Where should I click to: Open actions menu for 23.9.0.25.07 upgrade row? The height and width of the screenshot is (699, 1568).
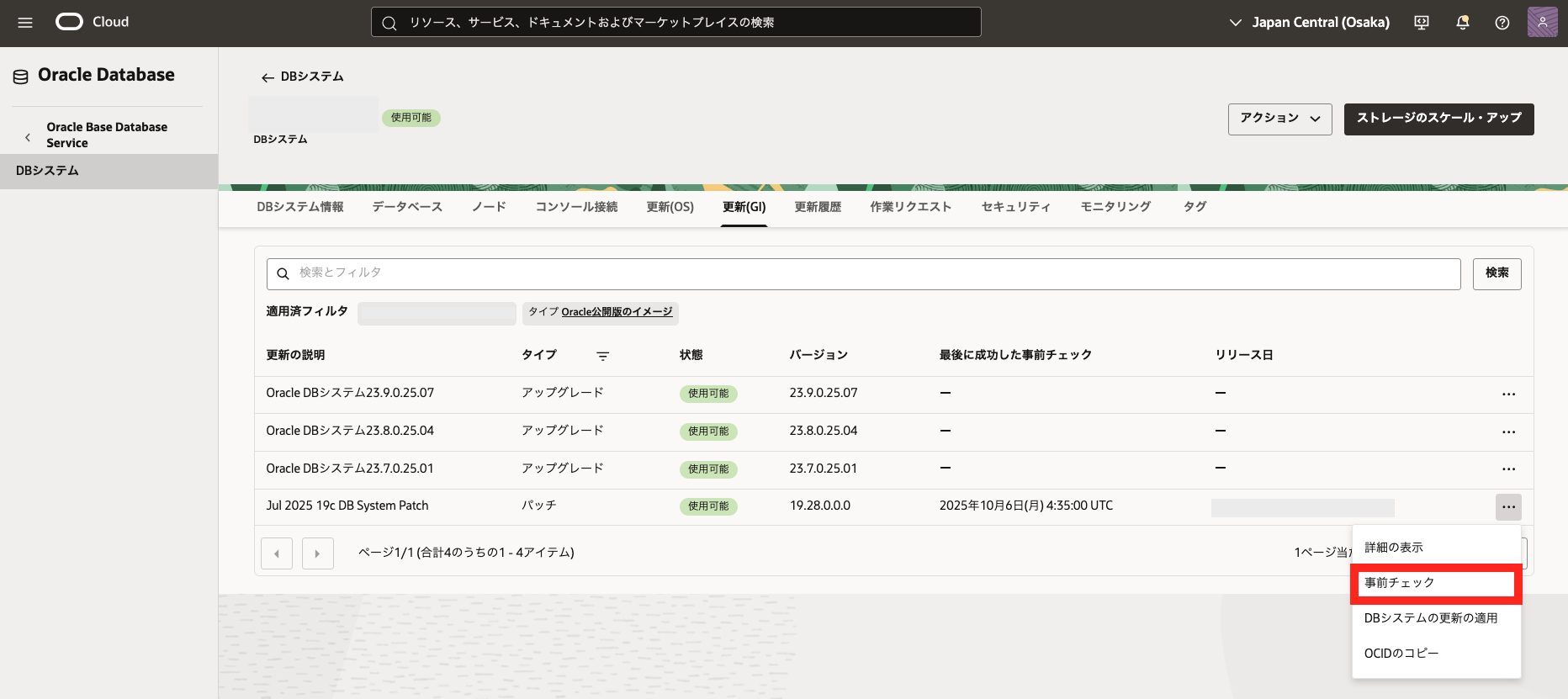click(x=1508, y=394)
